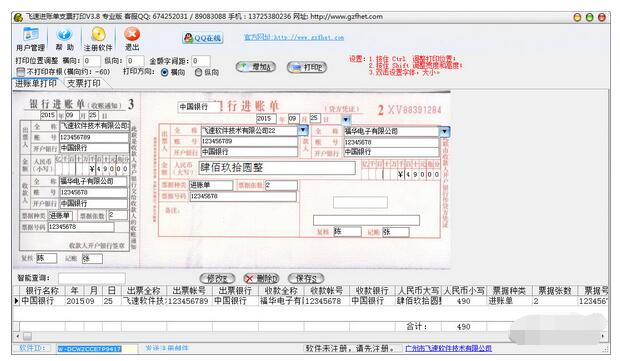
Task: Click the 智能查询 search input field
Action: (92, 278)
